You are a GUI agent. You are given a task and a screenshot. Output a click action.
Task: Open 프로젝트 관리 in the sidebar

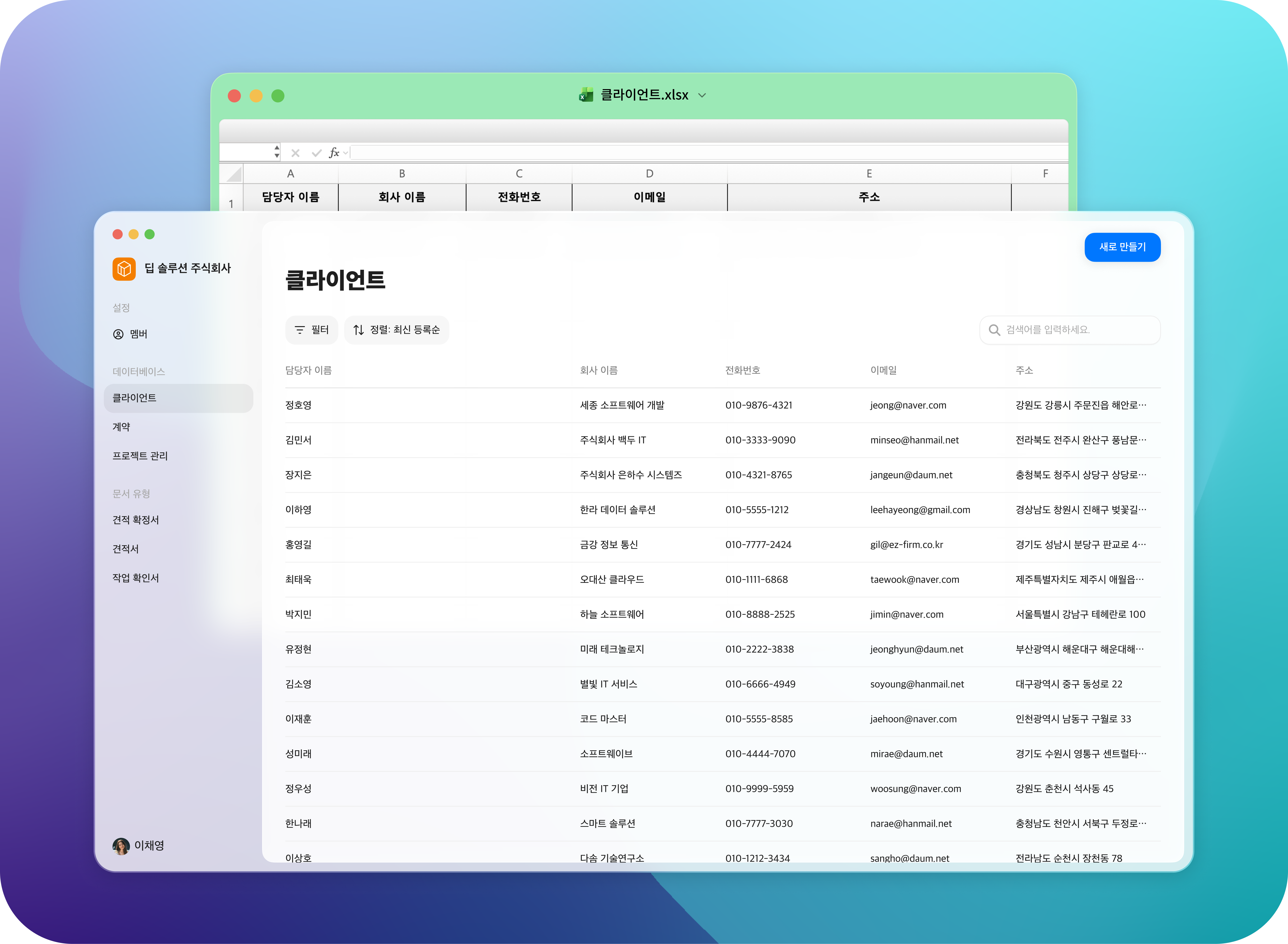coord(140,456)
